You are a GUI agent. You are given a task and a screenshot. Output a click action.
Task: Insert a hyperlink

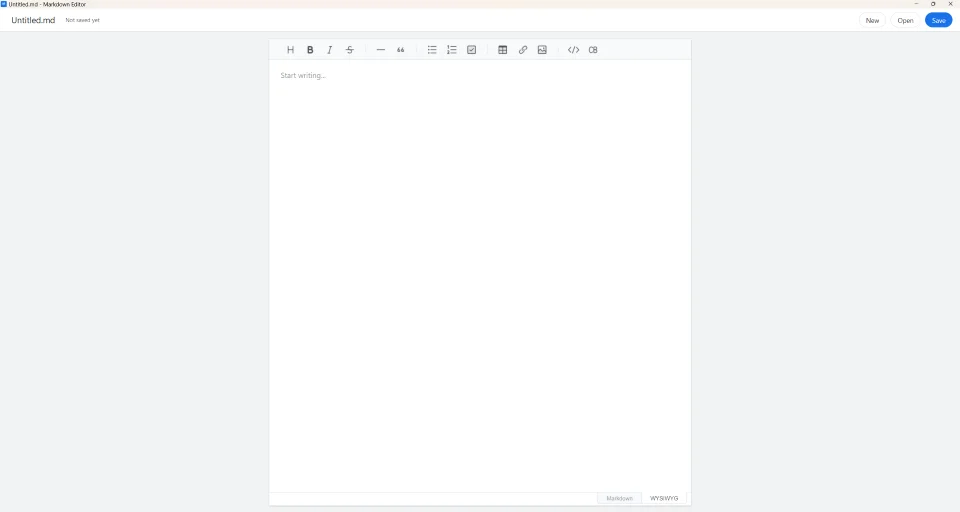click(x=522, y=50)
